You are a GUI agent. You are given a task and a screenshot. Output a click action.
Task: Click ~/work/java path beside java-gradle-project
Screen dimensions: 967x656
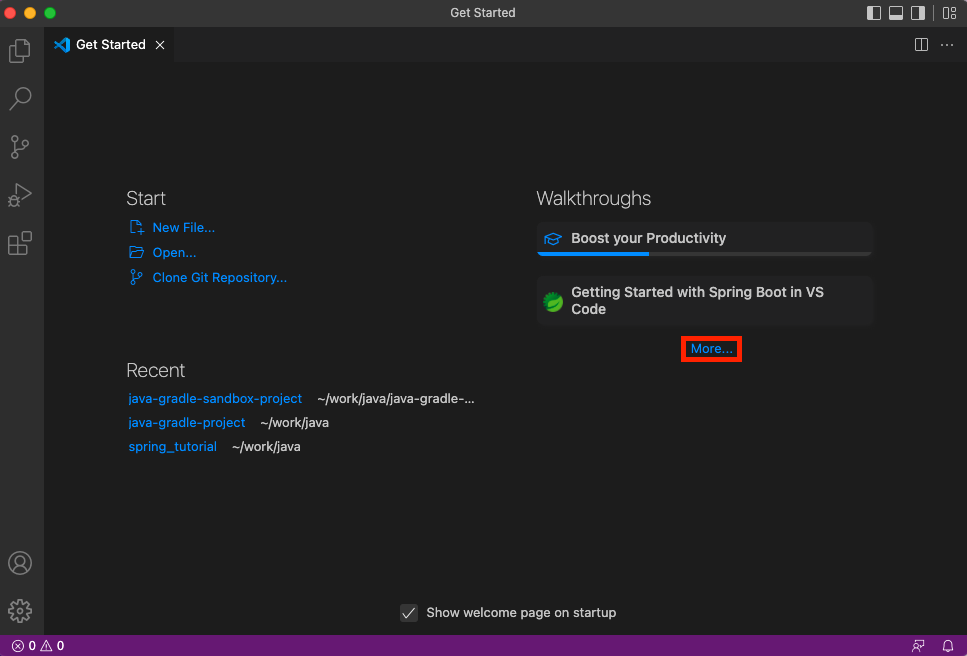point(295,422)
